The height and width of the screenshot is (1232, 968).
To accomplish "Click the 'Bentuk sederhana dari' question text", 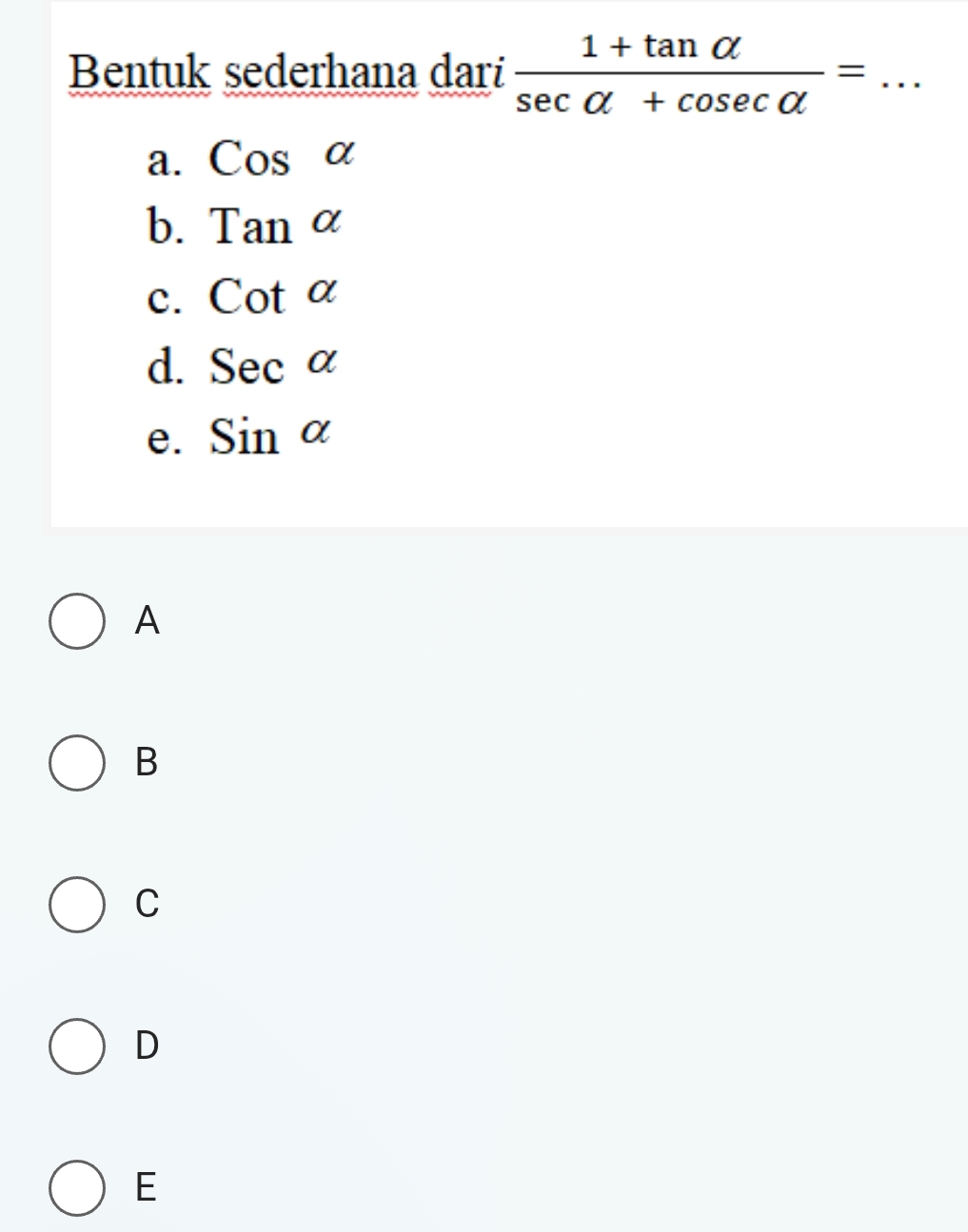I will (286, 71).
